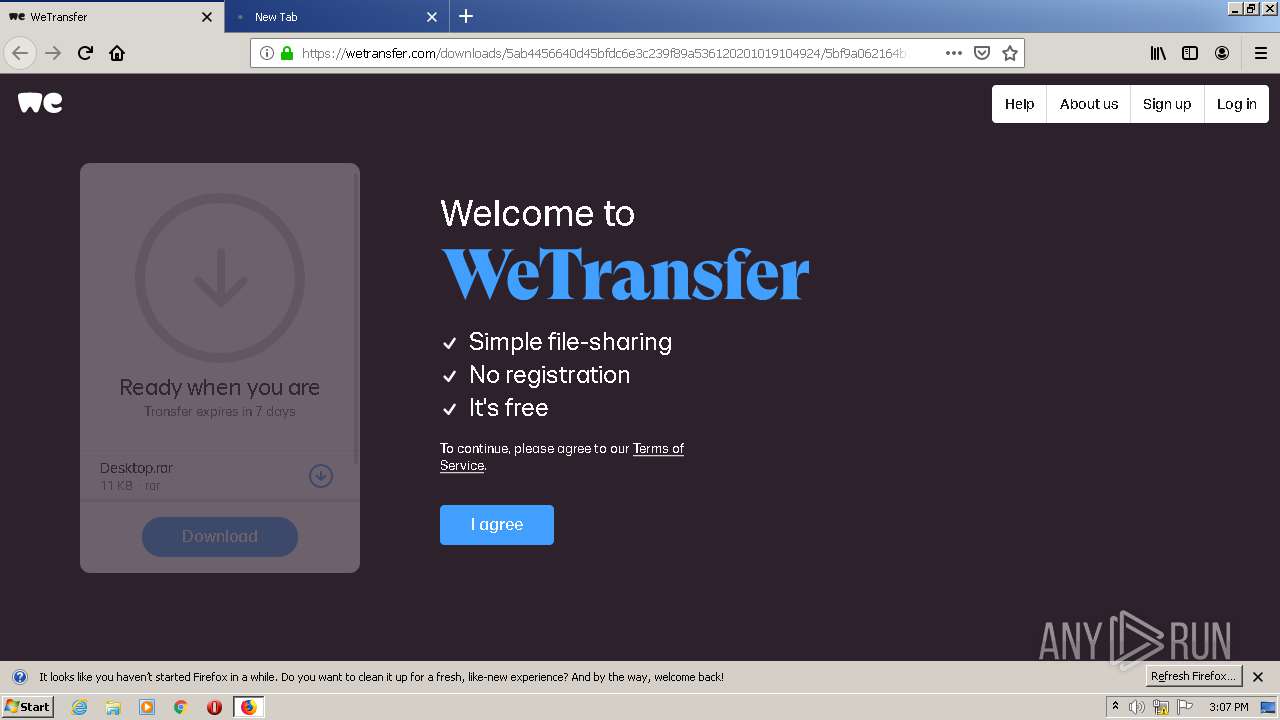Click the Refresh Firefox button
Image resolution: width=1280 pixels, height=720 pixels.
pos(1193,677)
